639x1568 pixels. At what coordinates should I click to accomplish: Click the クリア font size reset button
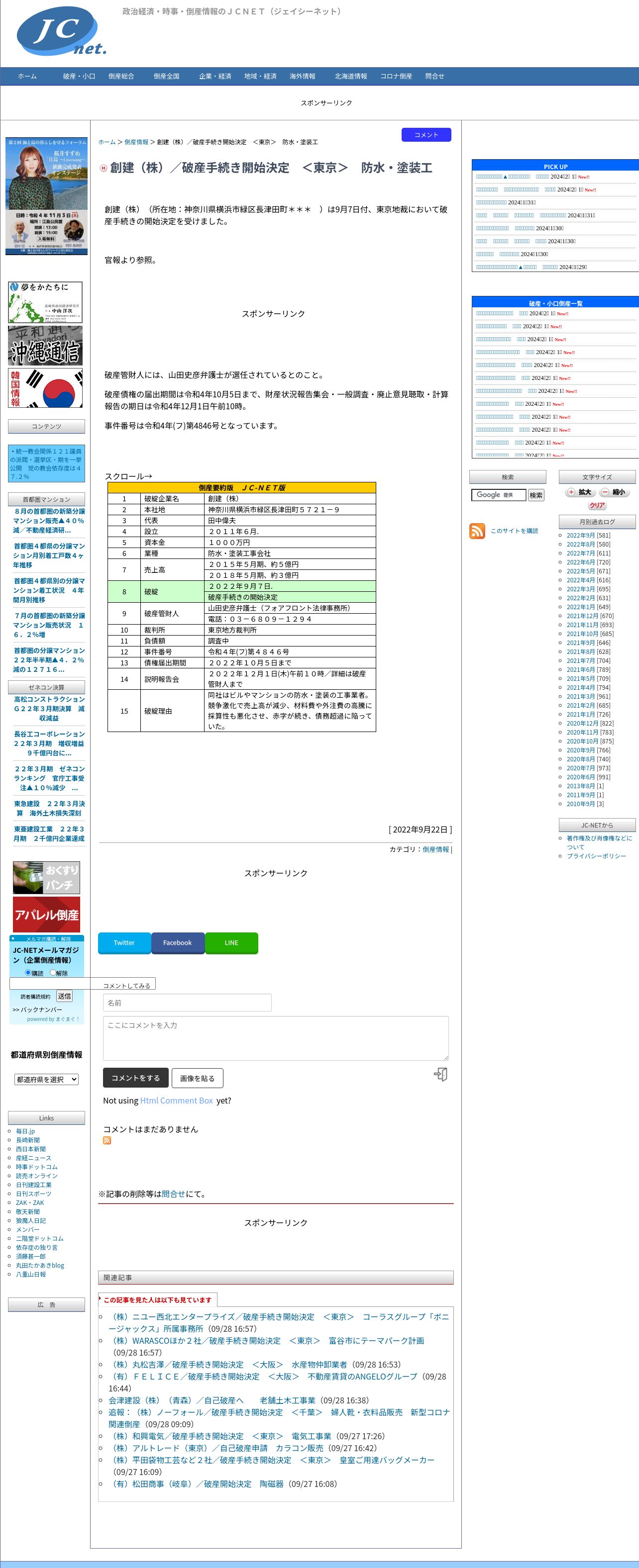coord(597,505)
